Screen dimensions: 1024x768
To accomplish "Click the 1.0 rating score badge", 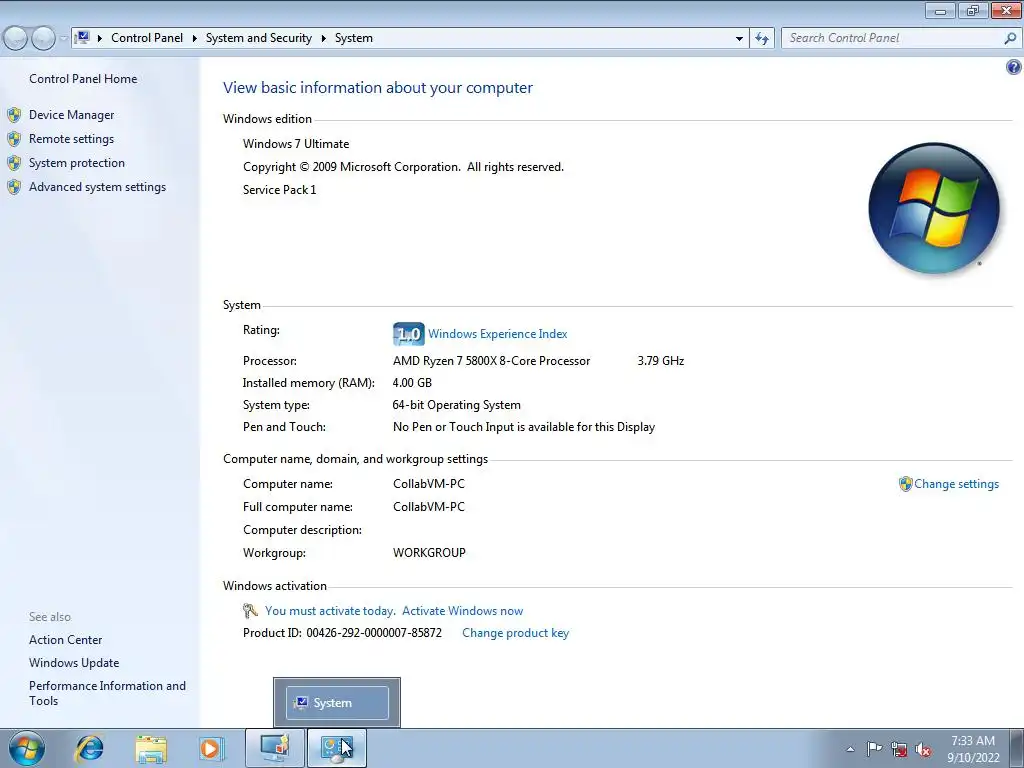I will coord(409,334).
